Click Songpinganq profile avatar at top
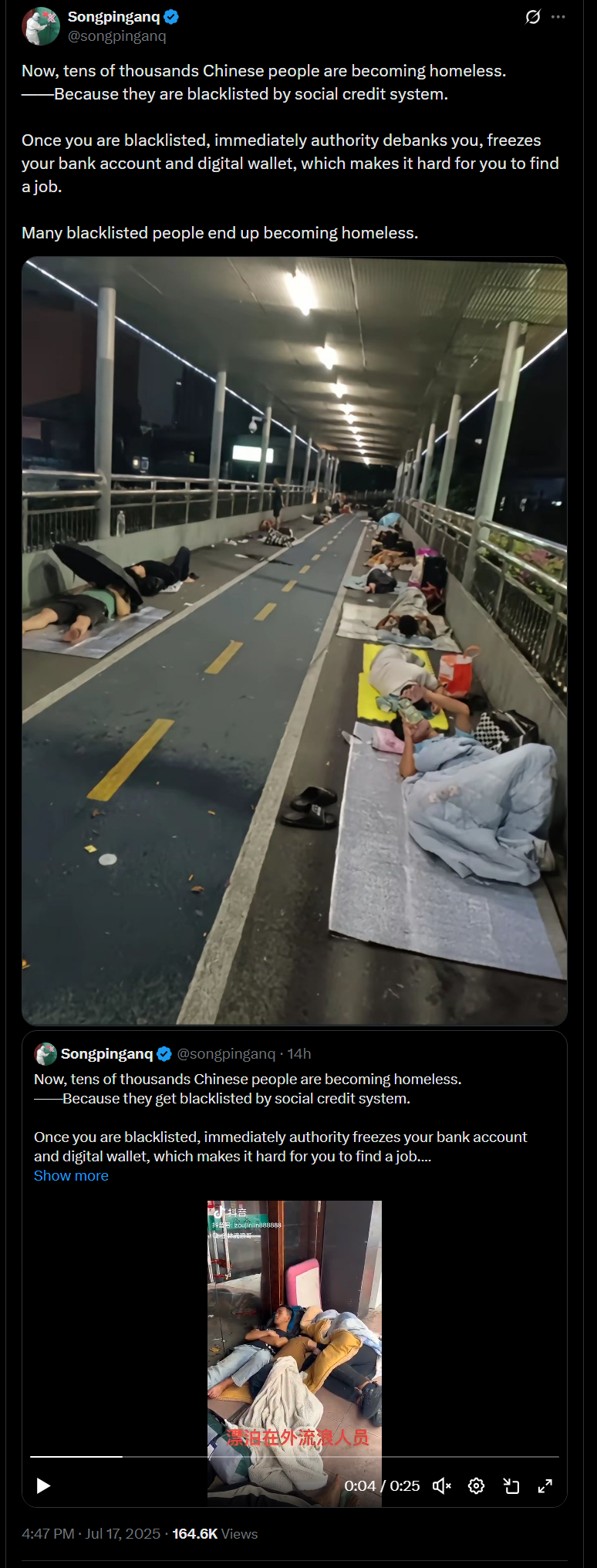Screen dimensions: 597x1568 41,26
